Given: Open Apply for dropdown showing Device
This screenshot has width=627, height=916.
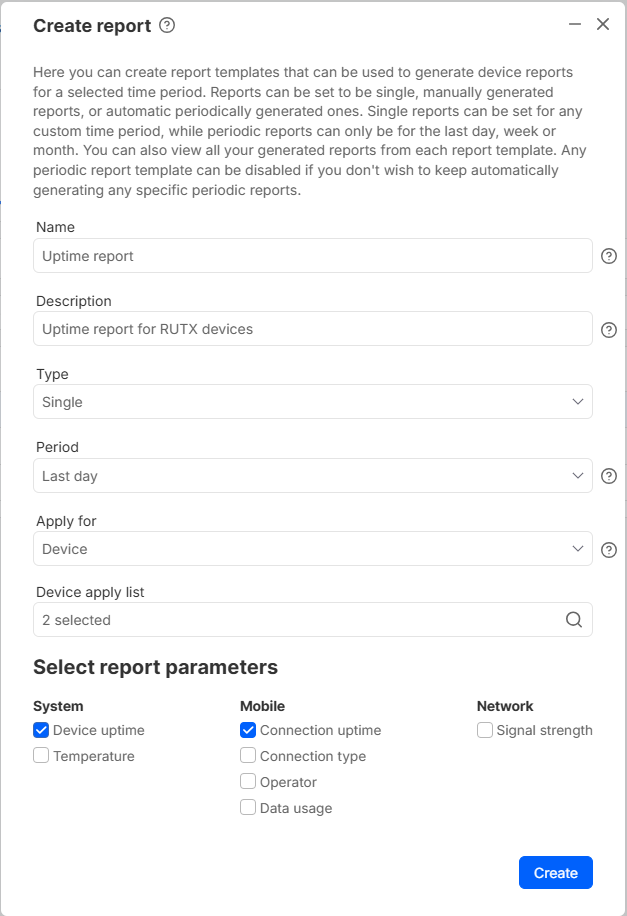Looking at the screenshot, I should pyautogui.click(x=312, y=549).
